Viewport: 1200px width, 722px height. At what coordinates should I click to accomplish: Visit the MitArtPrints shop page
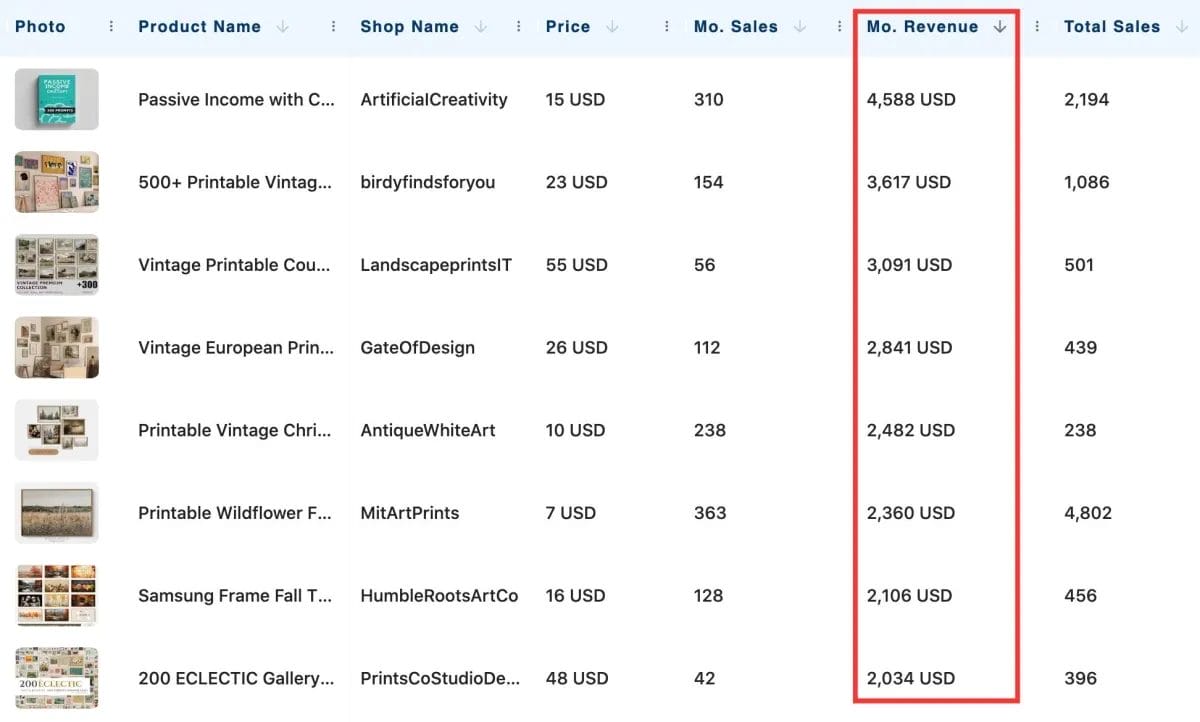pos(409,512)
